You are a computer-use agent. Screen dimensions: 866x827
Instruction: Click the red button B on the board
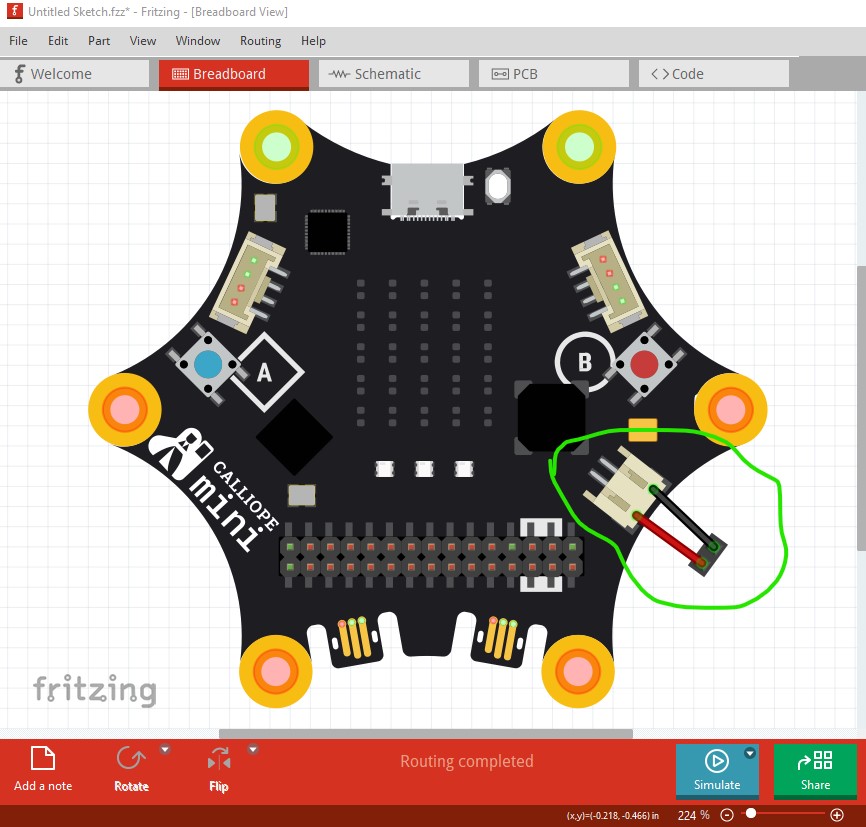point(644,364)
